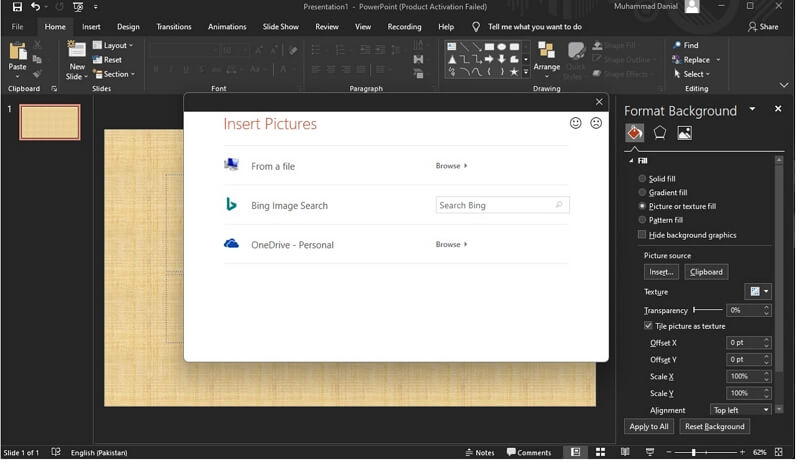Close the Insert Pictures dialog
Viewport: 800px width, 464px height.
tap(599, 102)
